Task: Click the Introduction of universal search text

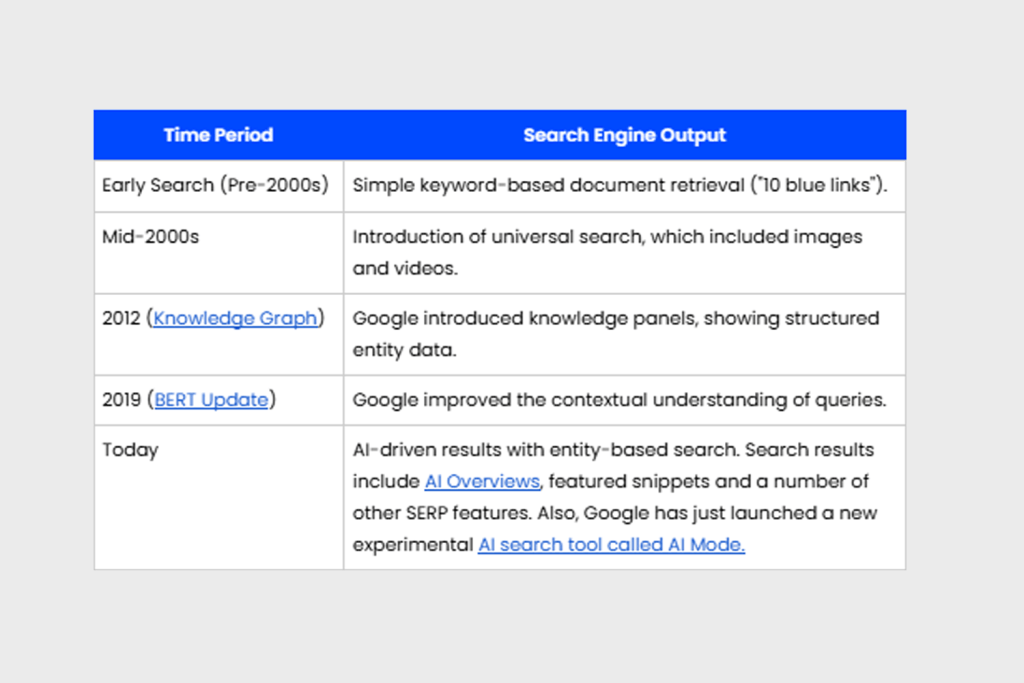Action: [607, 253]
